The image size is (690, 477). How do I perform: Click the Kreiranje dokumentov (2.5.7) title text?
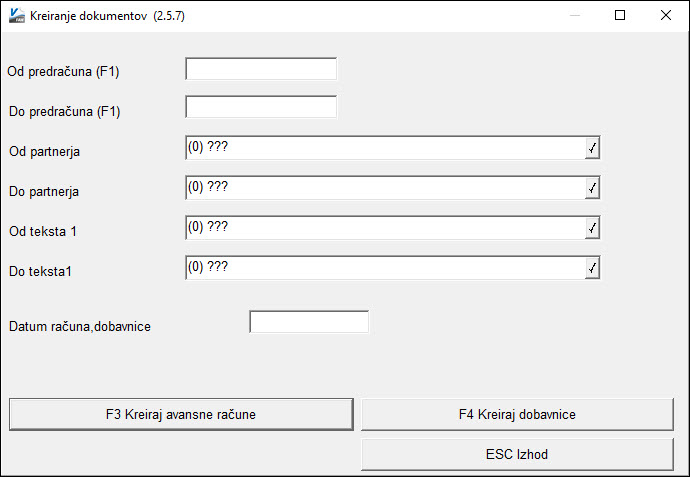[107, 16]
